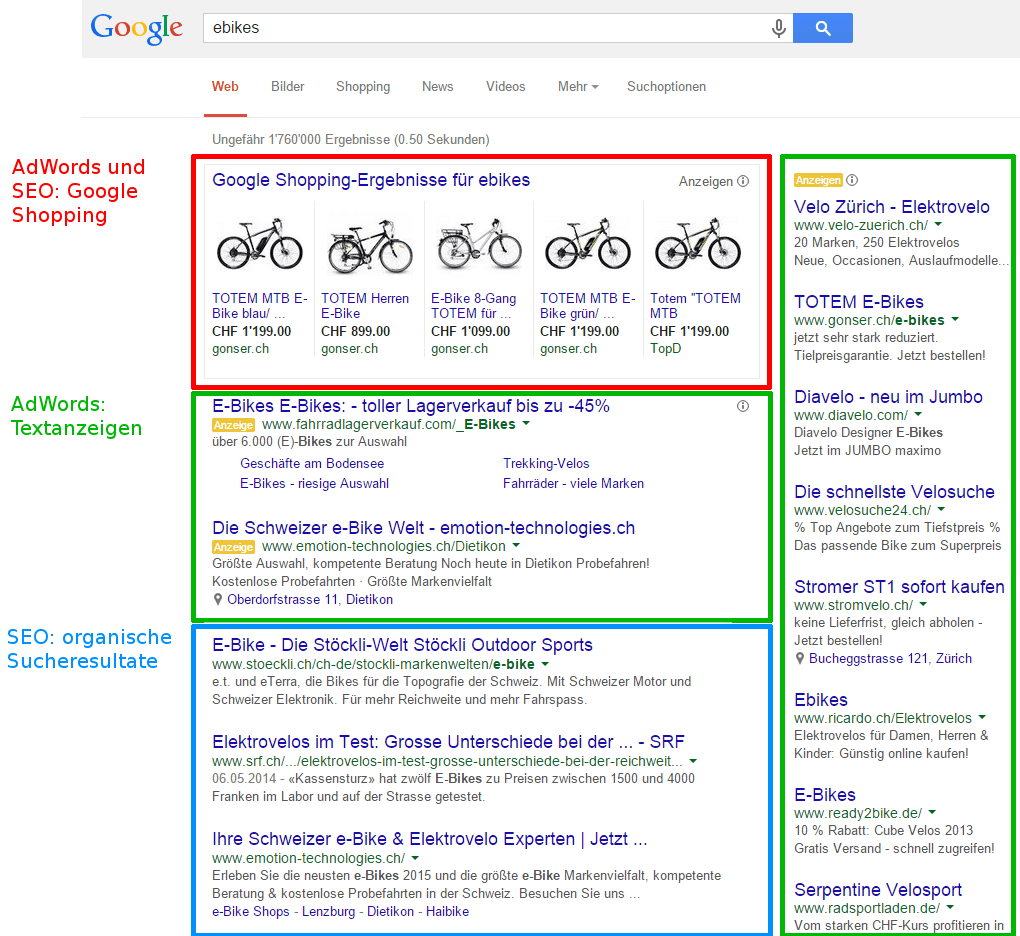The height and width of the screenshot is (936, 1020).
Task: Expand arrow next to emotion-technologies.ch/Dietikon URL
Action: coord(516,545)
